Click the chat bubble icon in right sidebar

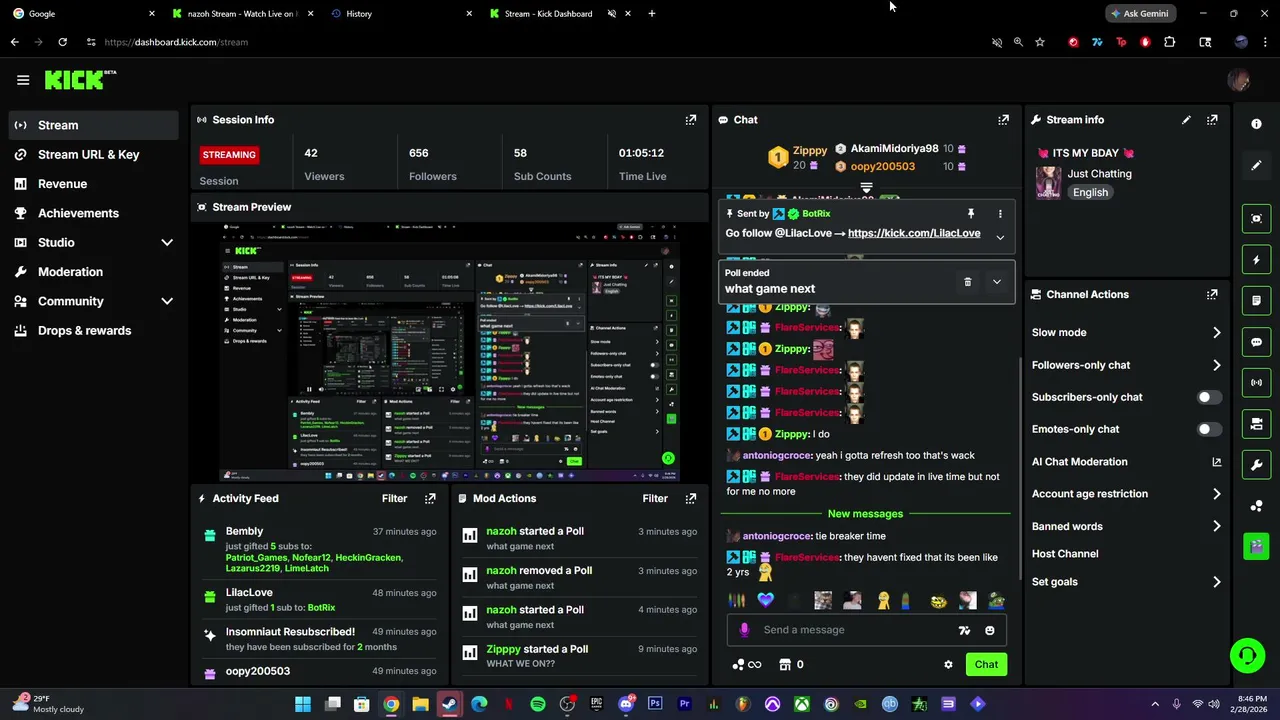click(1256, 342)
